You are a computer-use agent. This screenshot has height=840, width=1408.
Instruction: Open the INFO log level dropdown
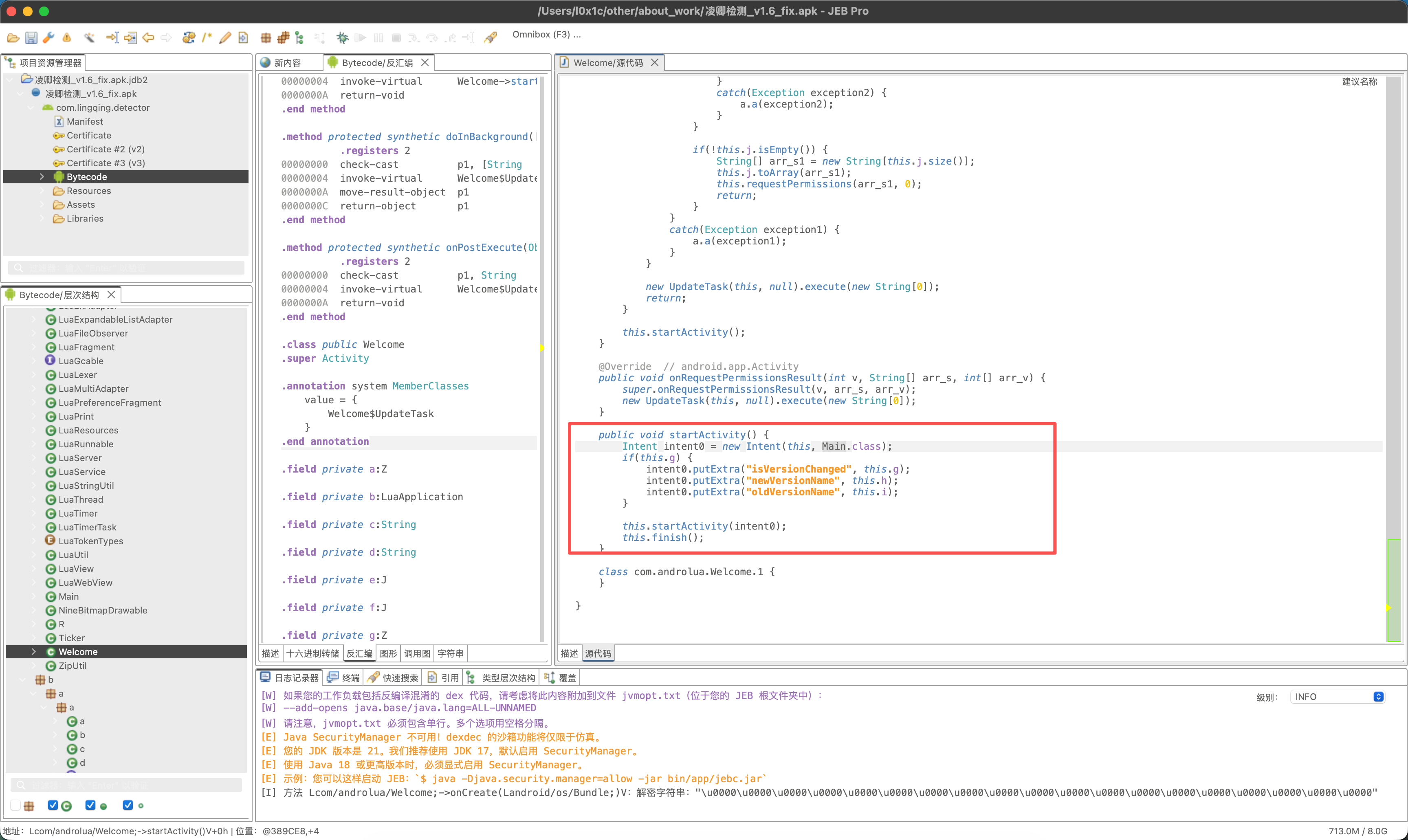[1338, 697]
